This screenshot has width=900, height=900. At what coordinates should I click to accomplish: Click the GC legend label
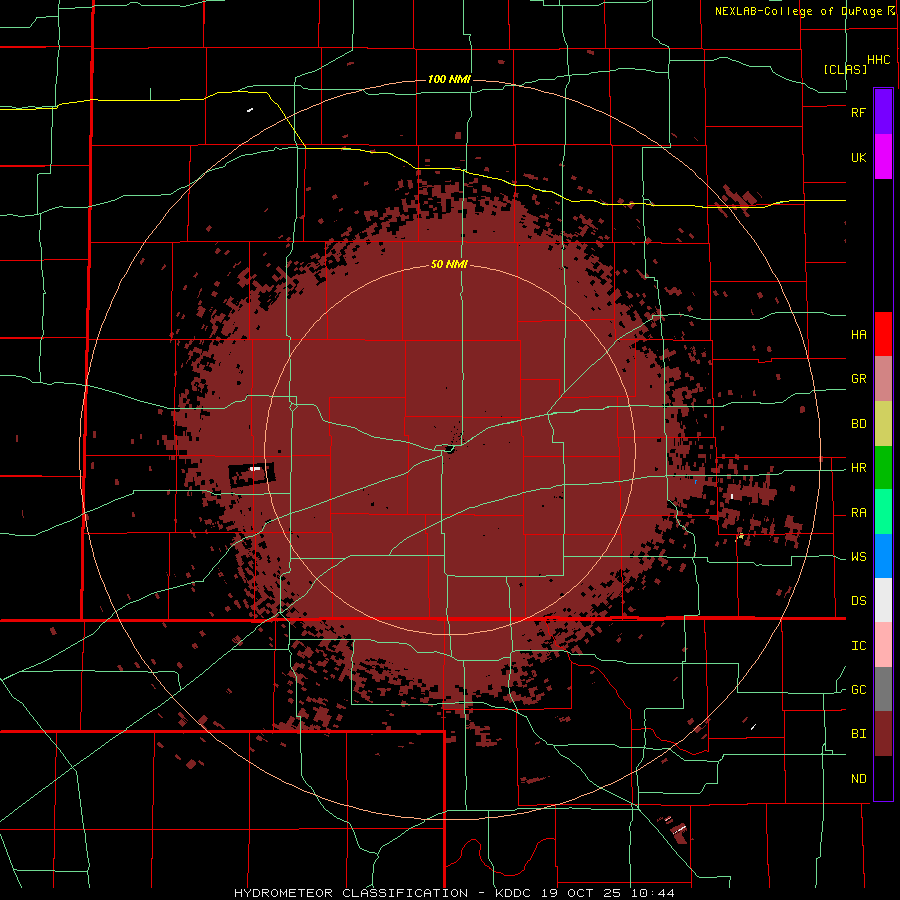coord(858,690)
